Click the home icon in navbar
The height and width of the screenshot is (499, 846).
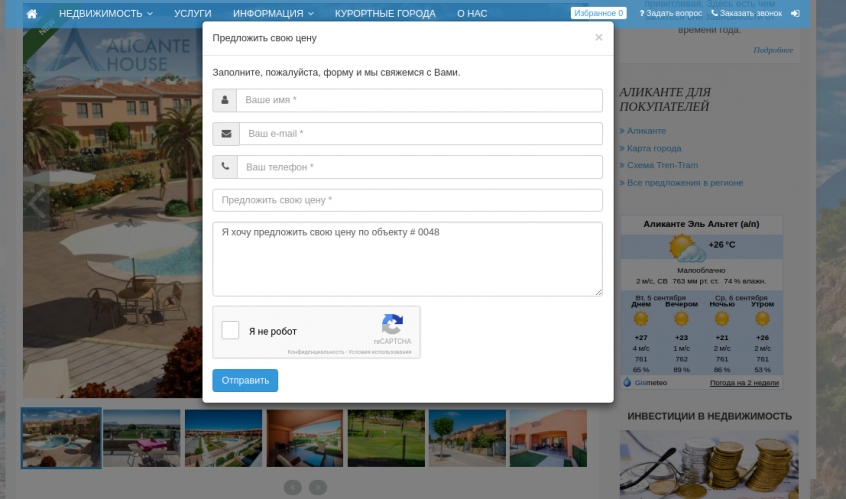32,14
